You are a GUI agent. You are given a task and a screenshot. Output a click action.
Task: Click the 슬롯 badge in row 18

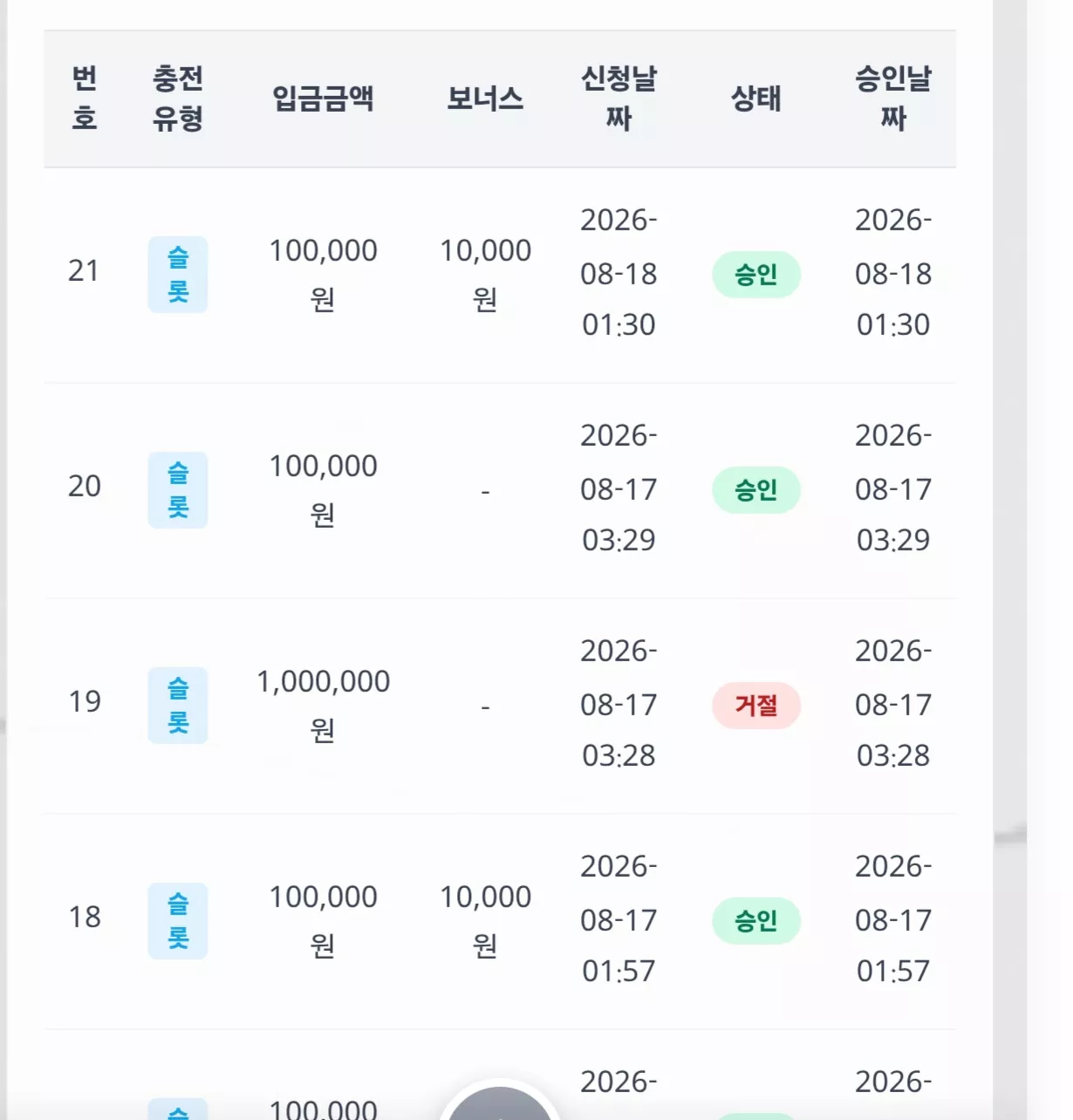(x=178, y=920)
